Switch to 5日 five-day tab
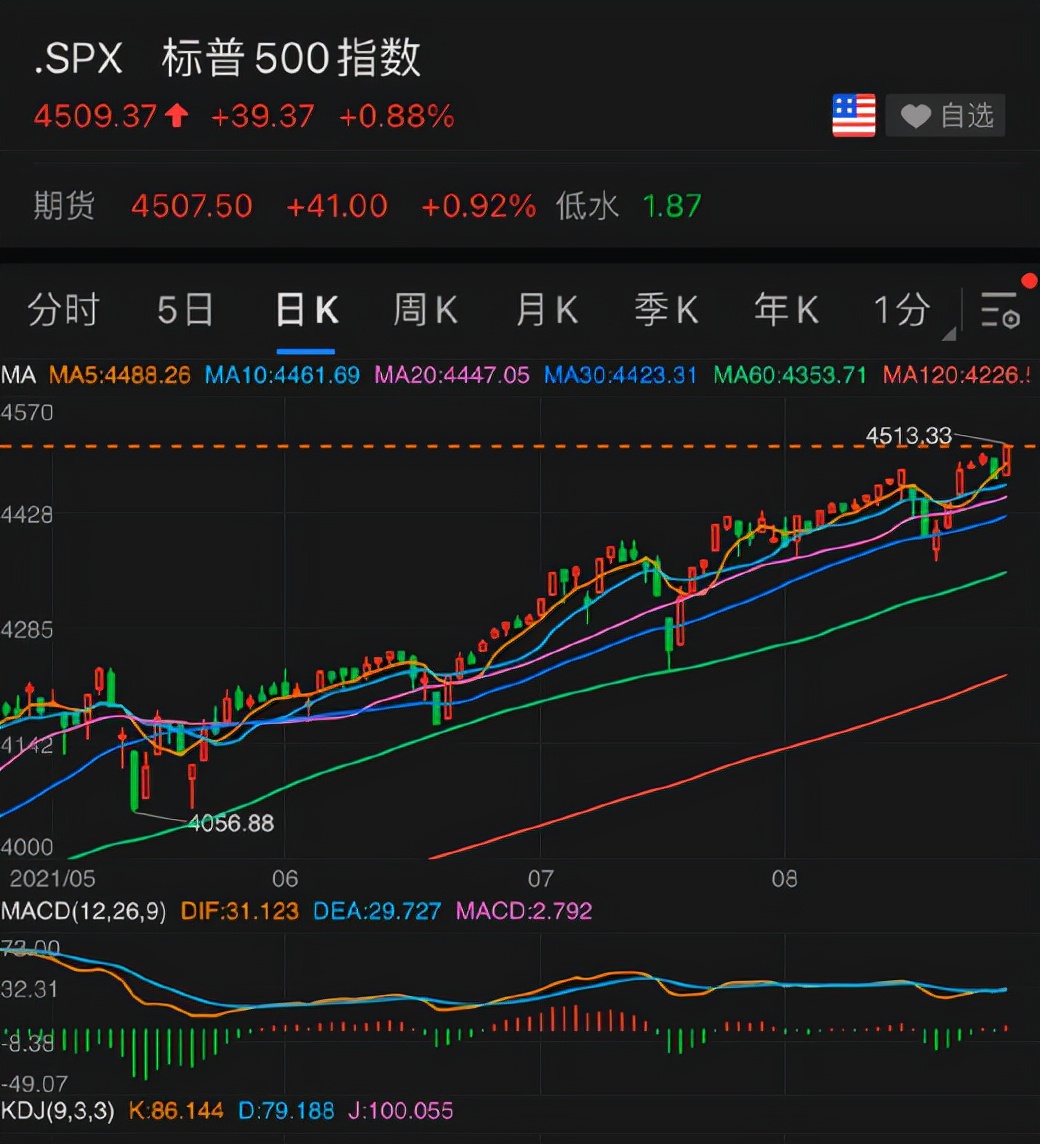The image size is (1040, 1144). pos(185,310)
